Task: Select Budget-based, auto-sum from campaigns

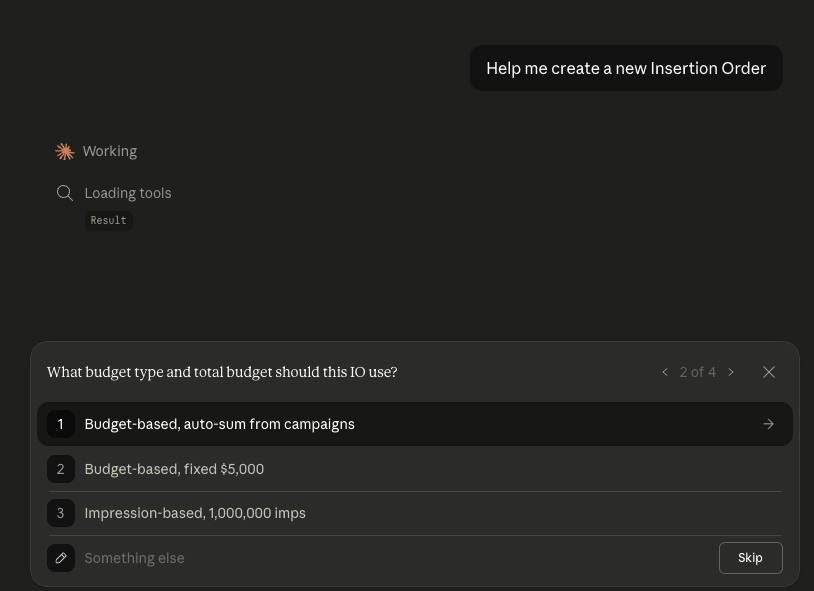Action: tap(415, 424)
